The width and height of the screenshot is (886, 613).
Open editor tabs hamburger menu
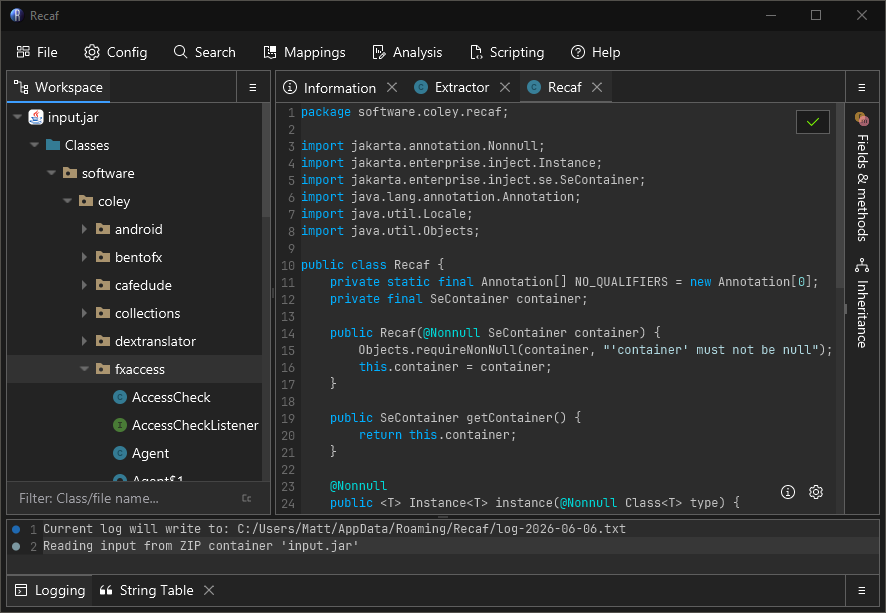pyautogui.click(x=862, y=88)
